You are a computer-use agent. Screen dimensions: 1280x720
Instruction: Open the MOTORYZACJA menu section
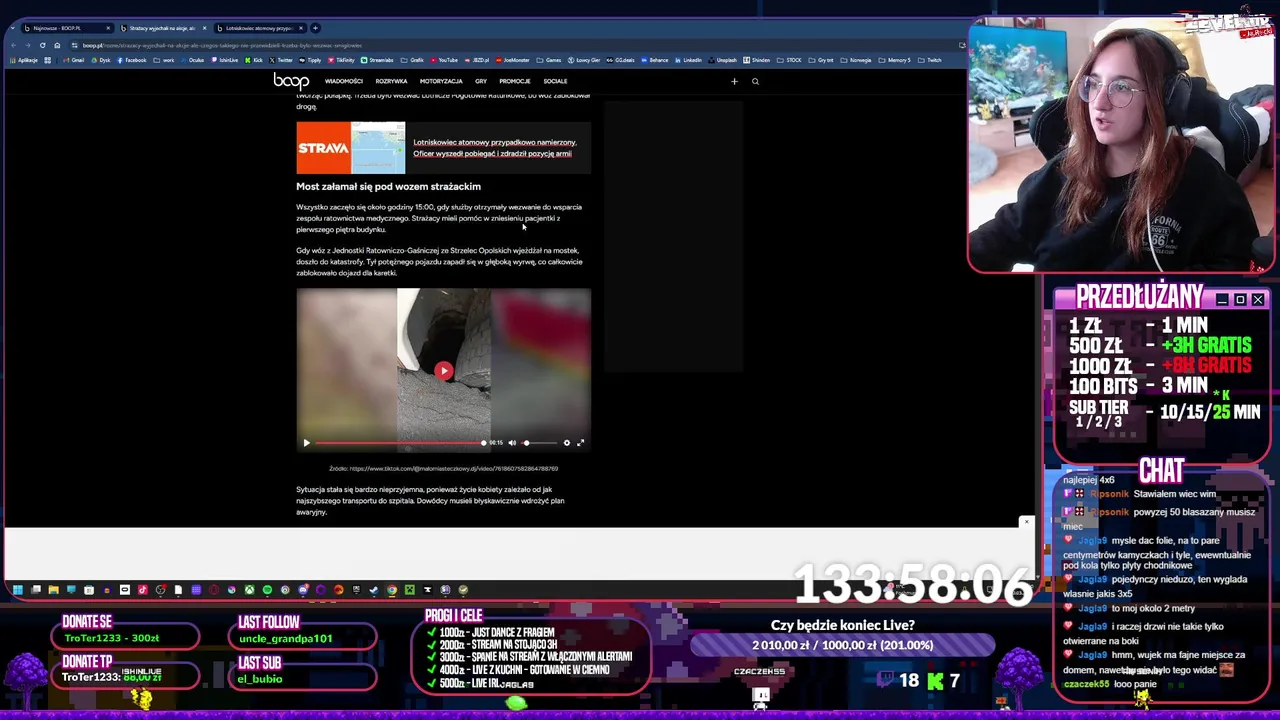pos(441,81)
